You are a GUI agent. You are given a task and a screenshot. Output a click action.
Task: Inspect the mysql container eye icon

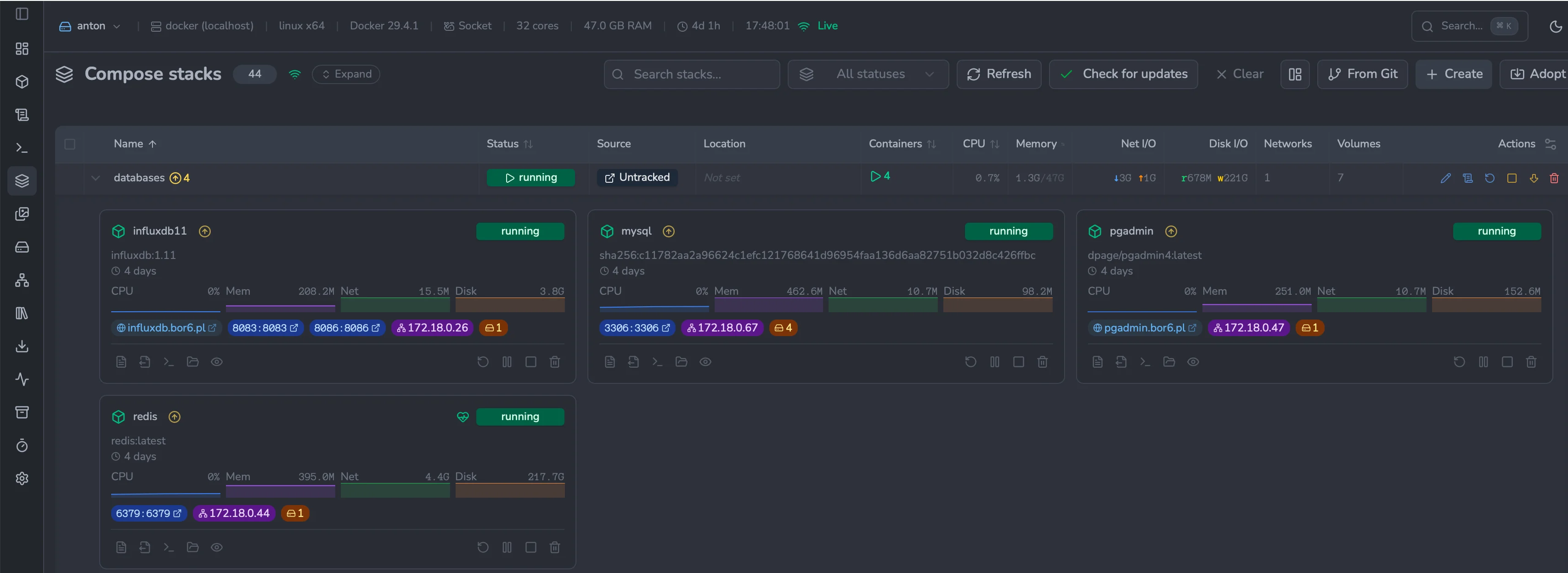[705, 362]
